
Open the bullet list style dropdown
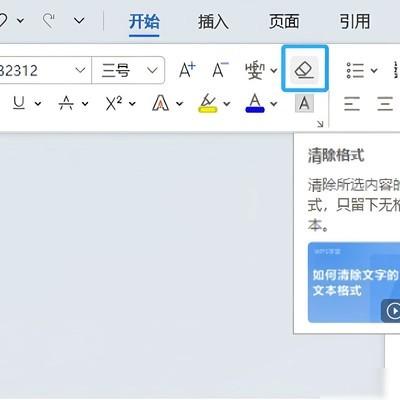374,71
